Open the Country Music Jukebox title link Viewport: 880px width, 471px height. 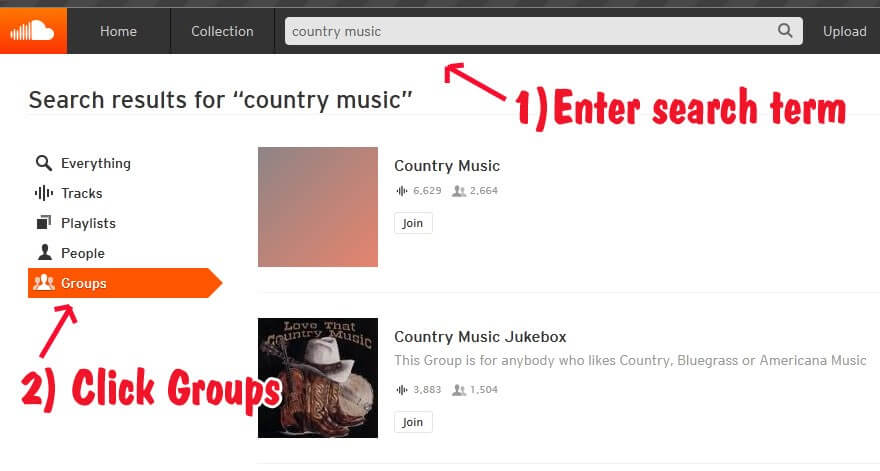[480, 336]
